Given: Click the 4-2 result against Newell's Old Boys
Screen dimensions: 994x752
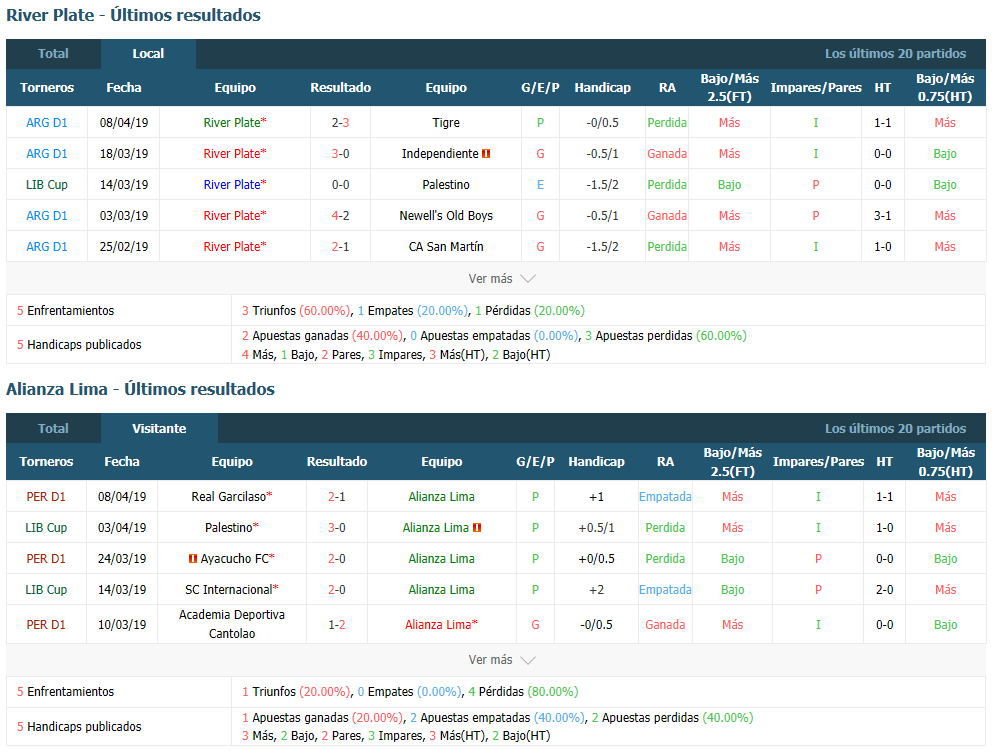Looking at the screenshot, I should coord(340,216).
